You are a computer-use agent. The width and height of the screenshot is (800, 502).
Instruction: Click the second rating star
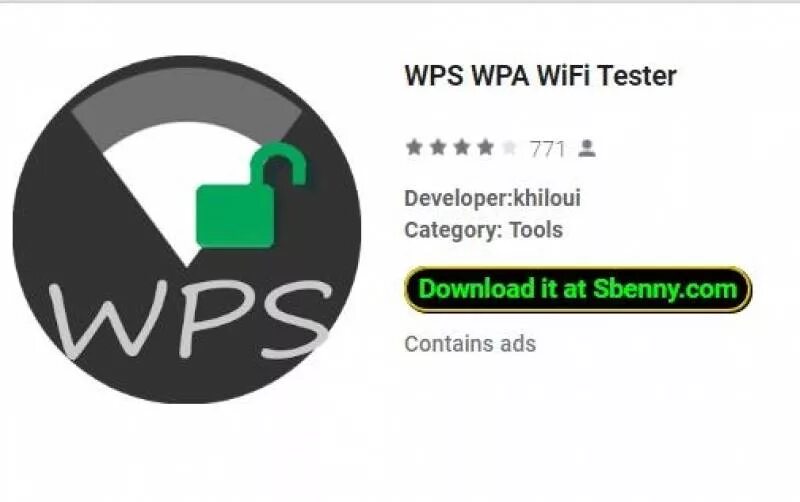point(438,148)
